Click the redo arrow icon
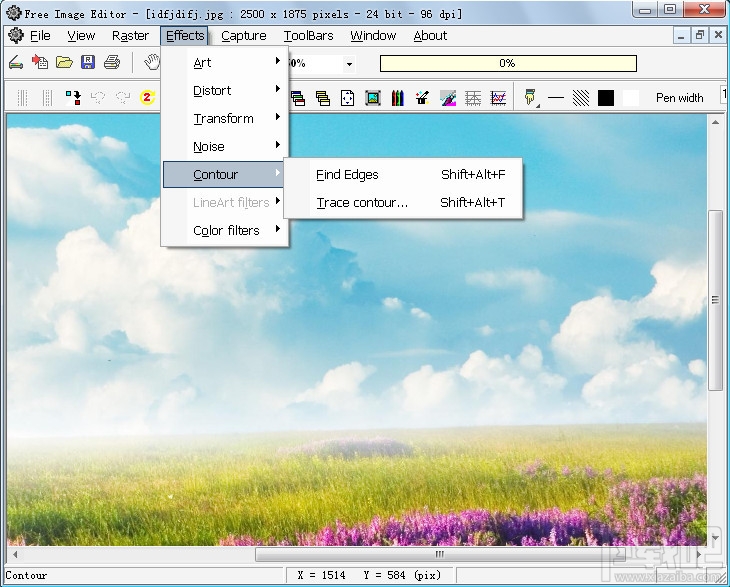 pyautogui.click(x=123, y=98)
